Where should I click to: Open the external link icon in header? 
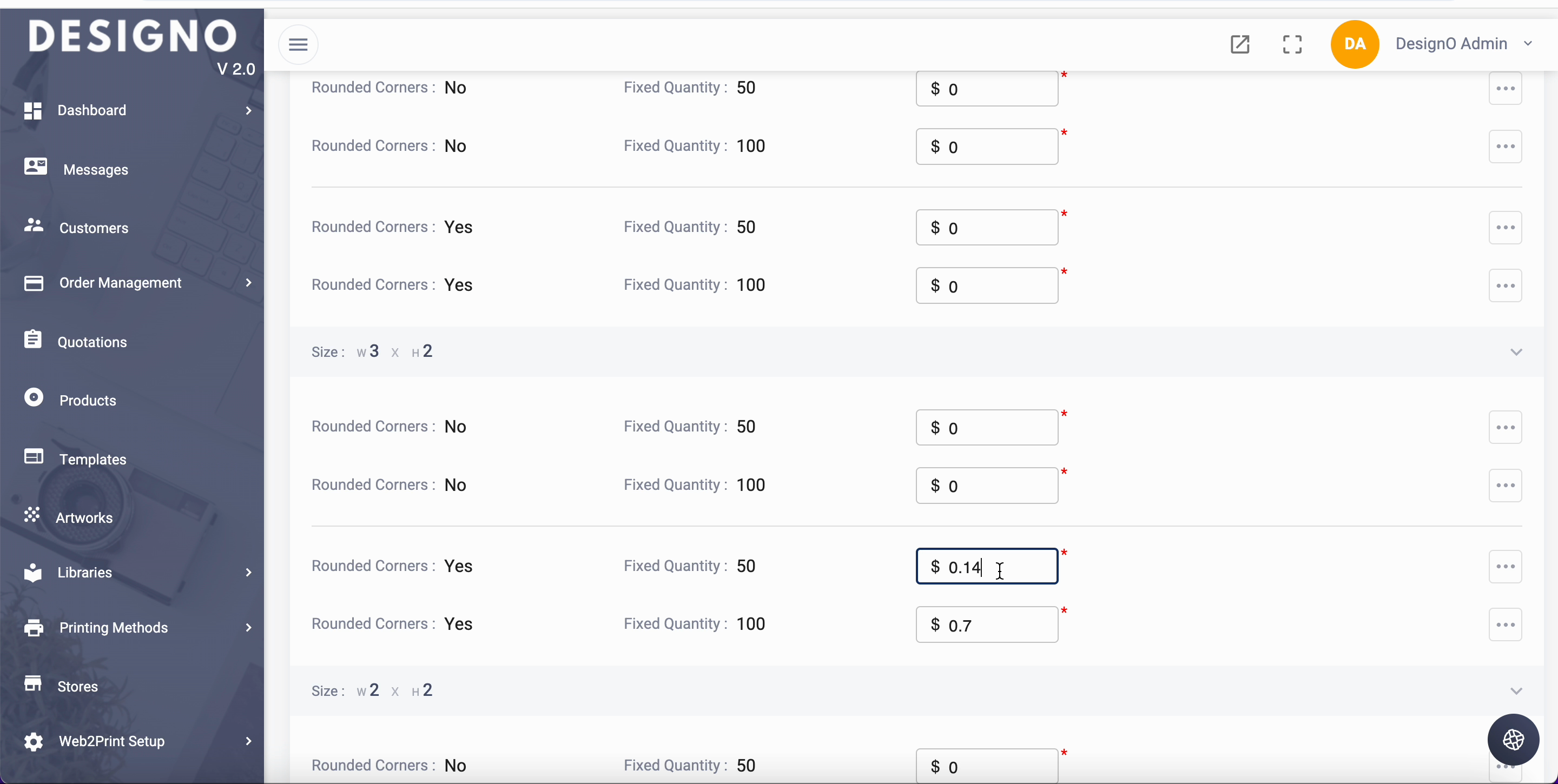pos(1240,44)
